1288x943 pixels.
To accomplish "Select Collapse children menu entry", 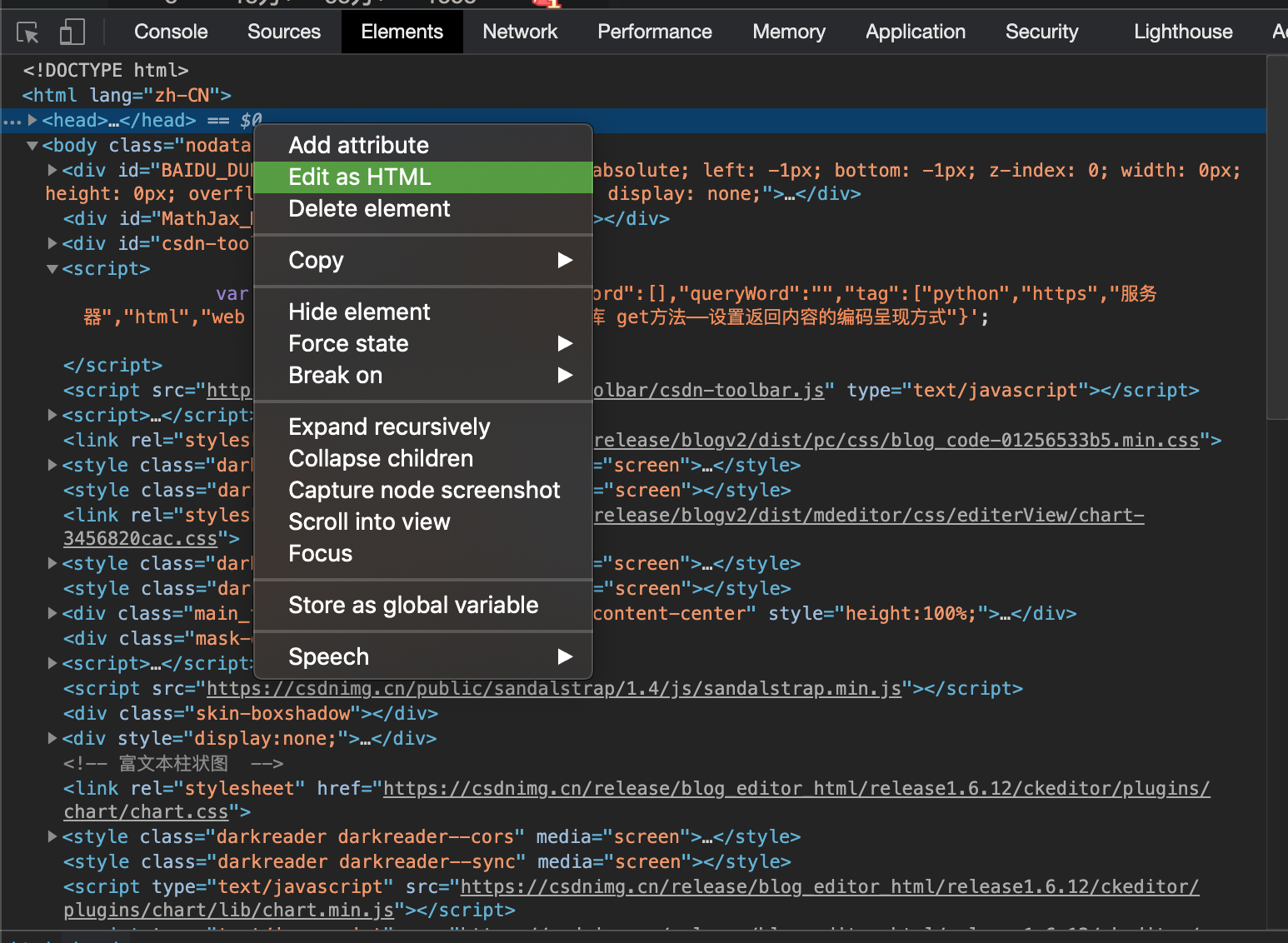I will 423,458.
